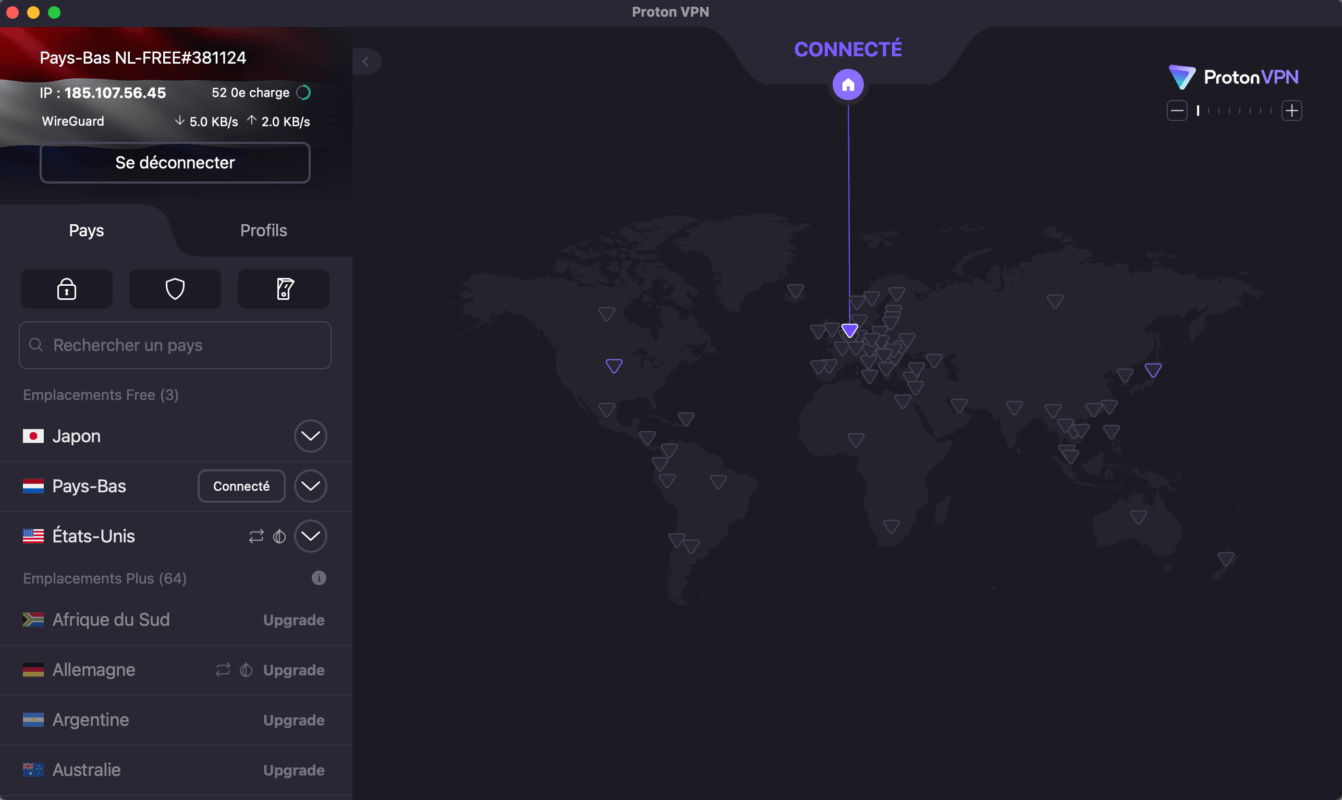
Task: Click the Rechercher un pays search field
Action: coord(175,345)
